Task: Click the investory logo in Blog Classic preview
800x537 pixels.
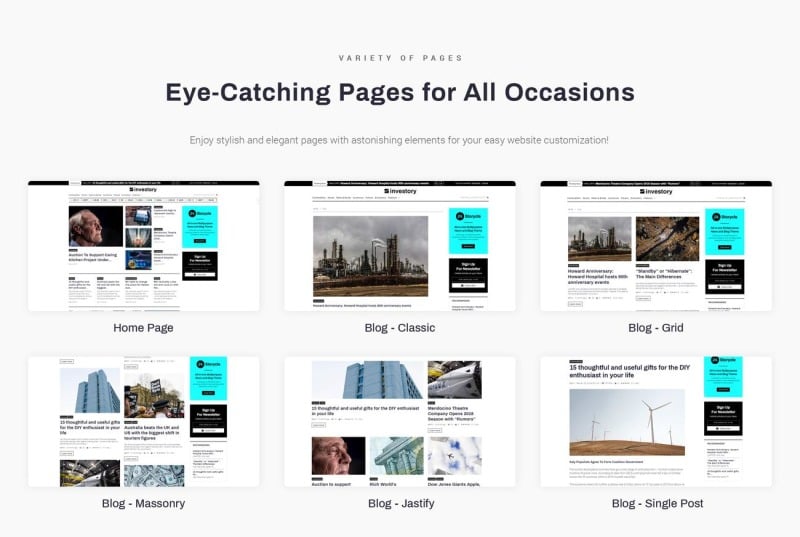Action: 400,191
